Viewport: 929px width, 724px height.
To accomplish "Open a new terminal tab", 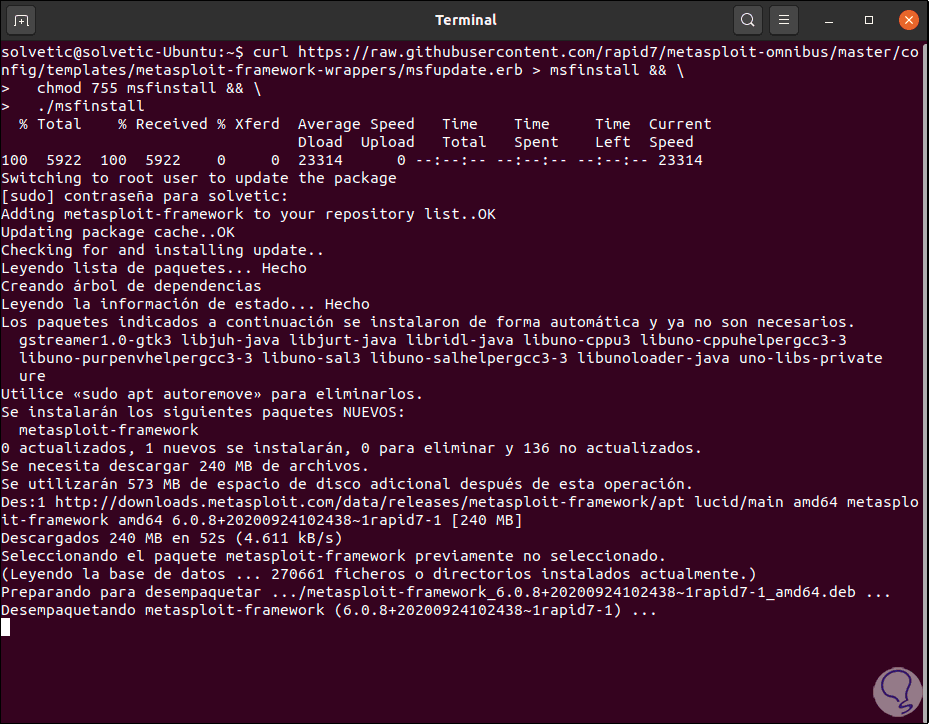I will (21, 20).
